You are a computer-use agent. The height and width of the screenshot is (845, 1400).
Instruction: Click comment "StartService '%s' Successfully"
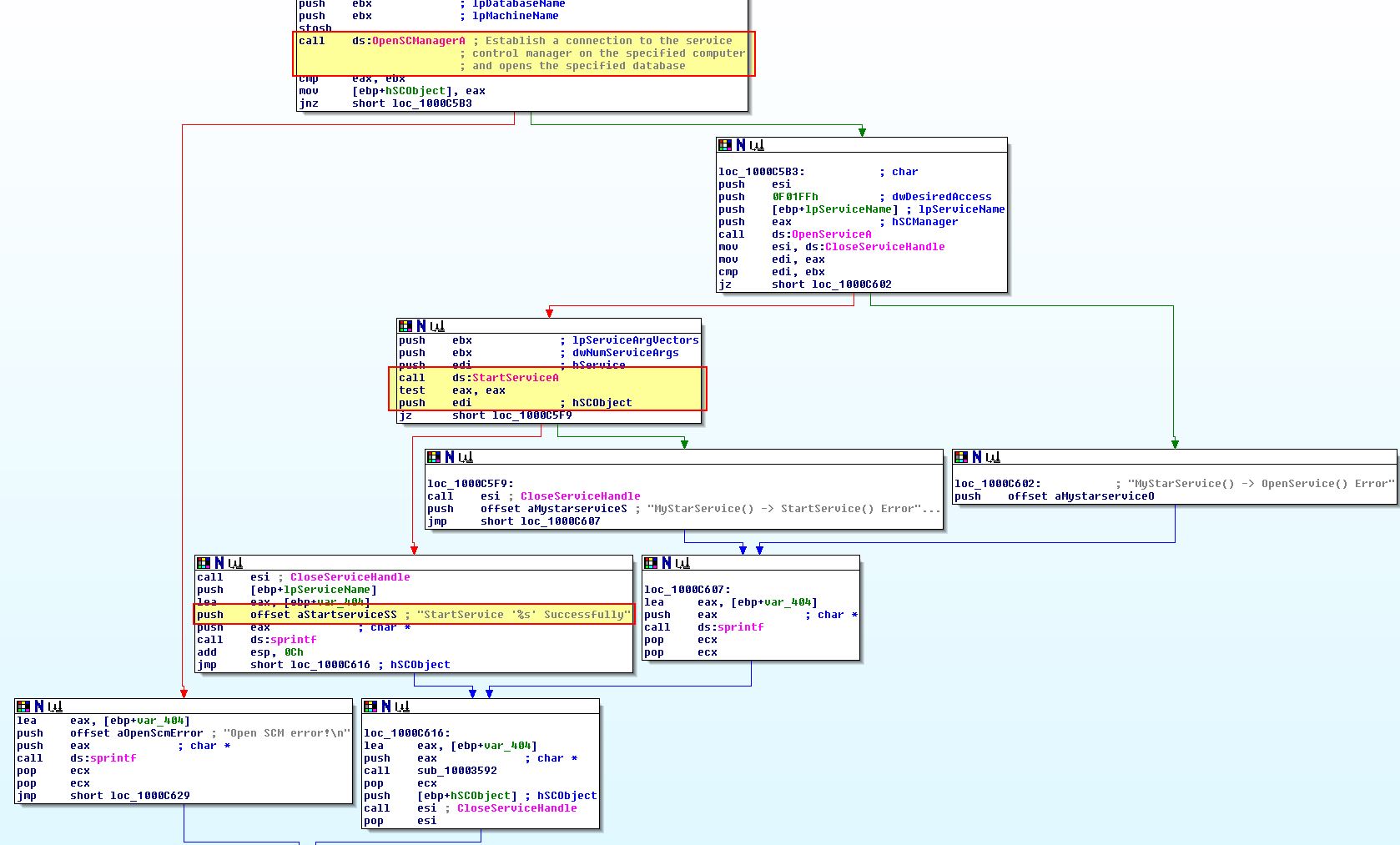click(x=524, y=615)
